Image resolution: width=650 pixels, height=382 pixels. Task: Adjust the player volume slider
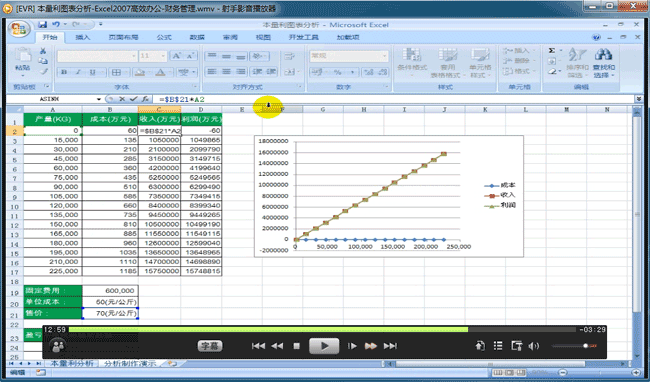574,346
